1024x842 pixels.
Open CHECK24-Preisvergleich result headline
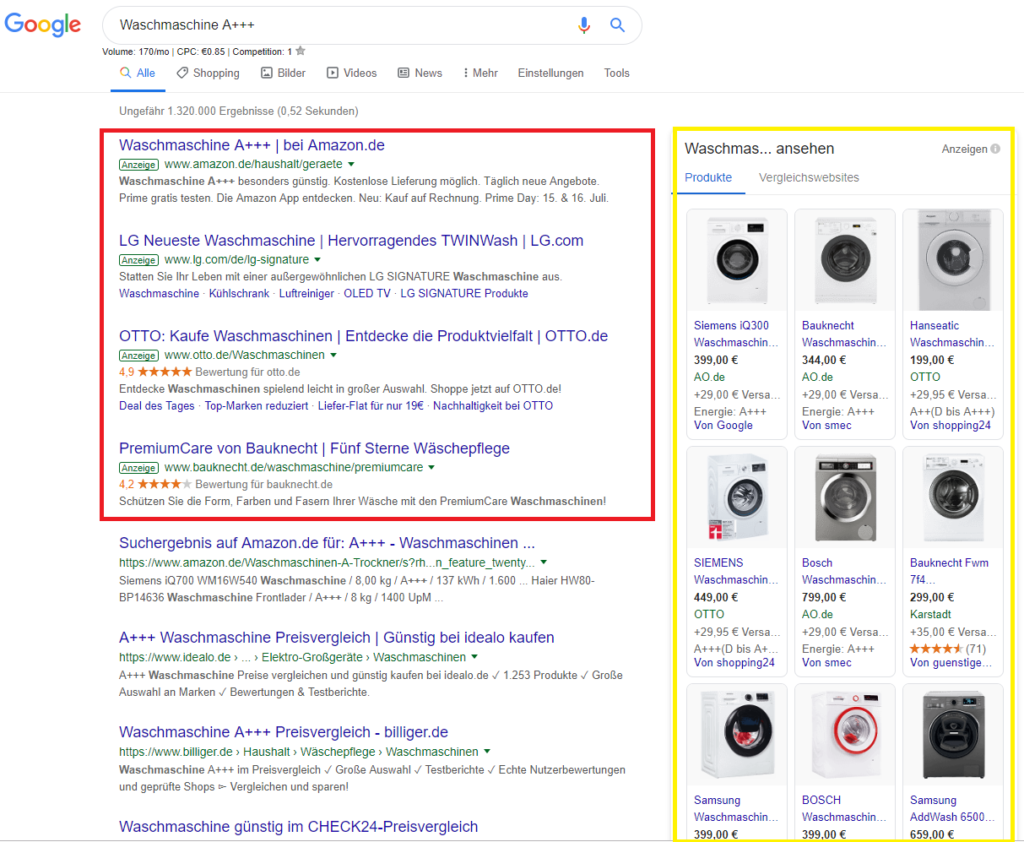click(298, 827)
